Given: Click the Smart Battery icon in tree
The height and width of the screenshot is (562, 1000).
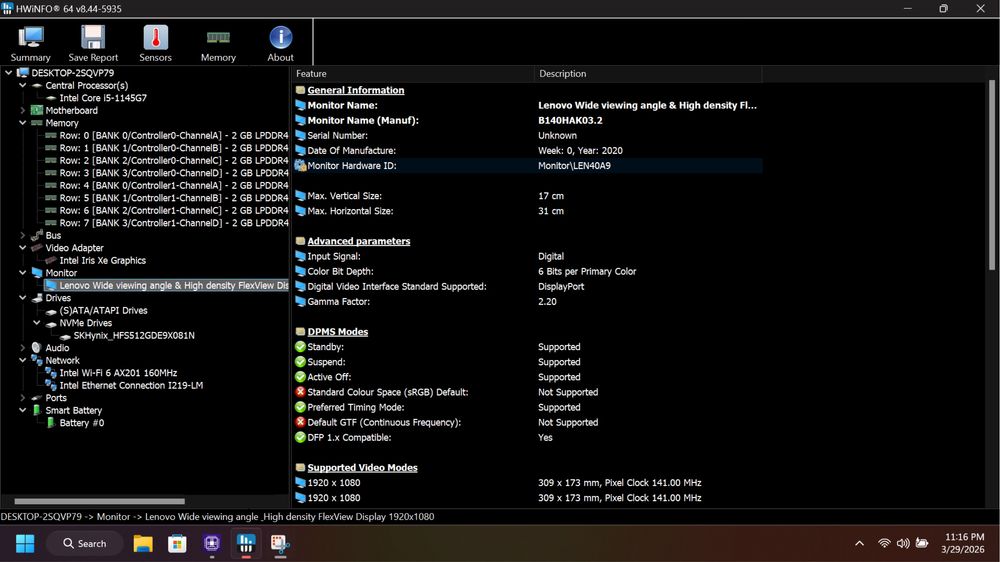Looking at the screenshot, I should point(36,410).
